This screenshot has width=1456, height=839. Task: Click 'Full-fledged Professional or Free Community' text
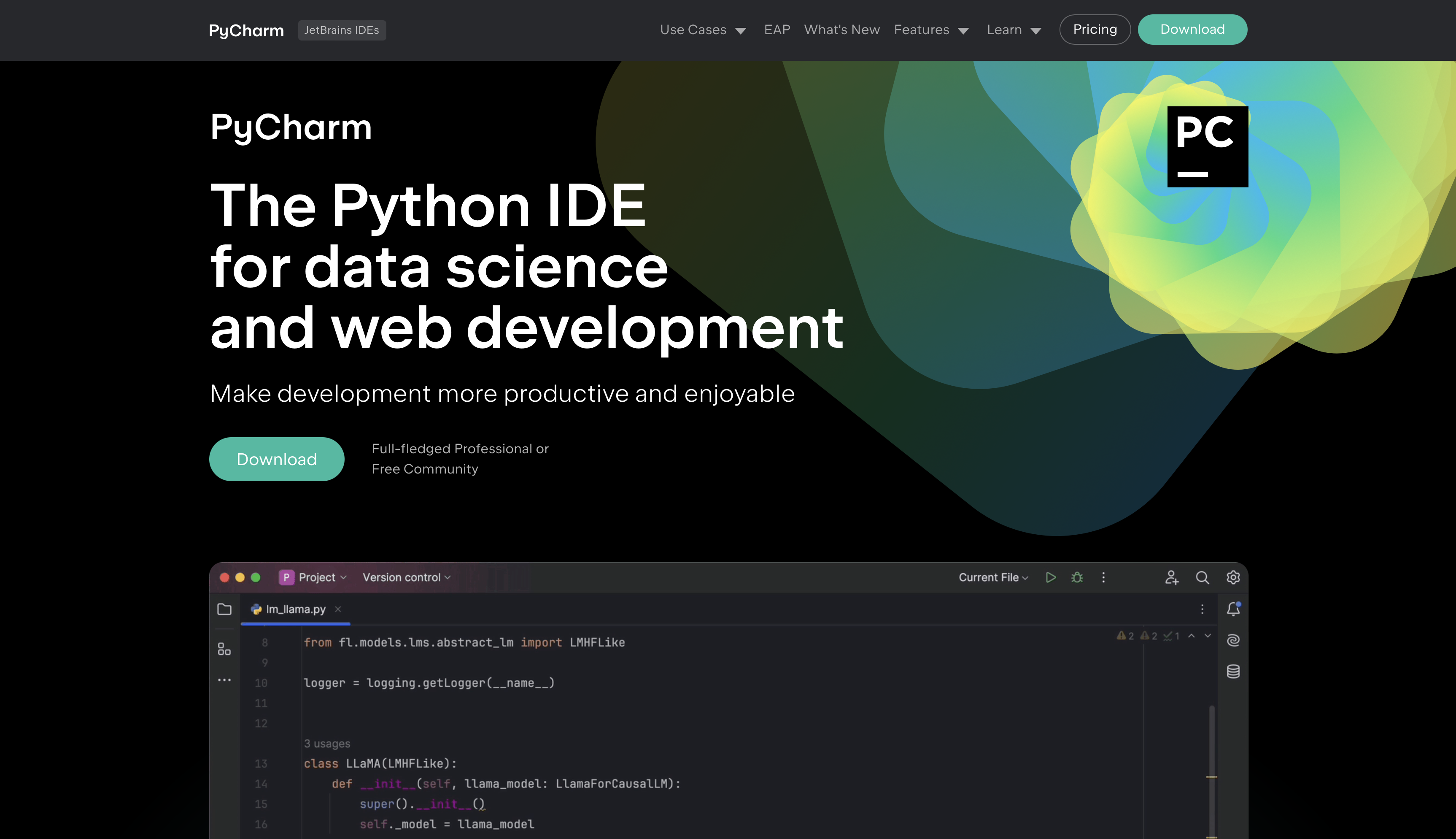coord(460,459)
